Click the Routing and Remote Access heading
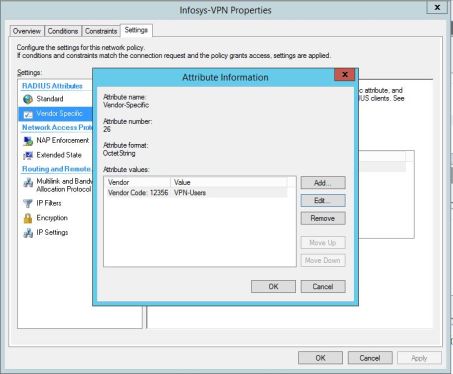The width and height of the screenshot is (453, 374). (56, 169)
